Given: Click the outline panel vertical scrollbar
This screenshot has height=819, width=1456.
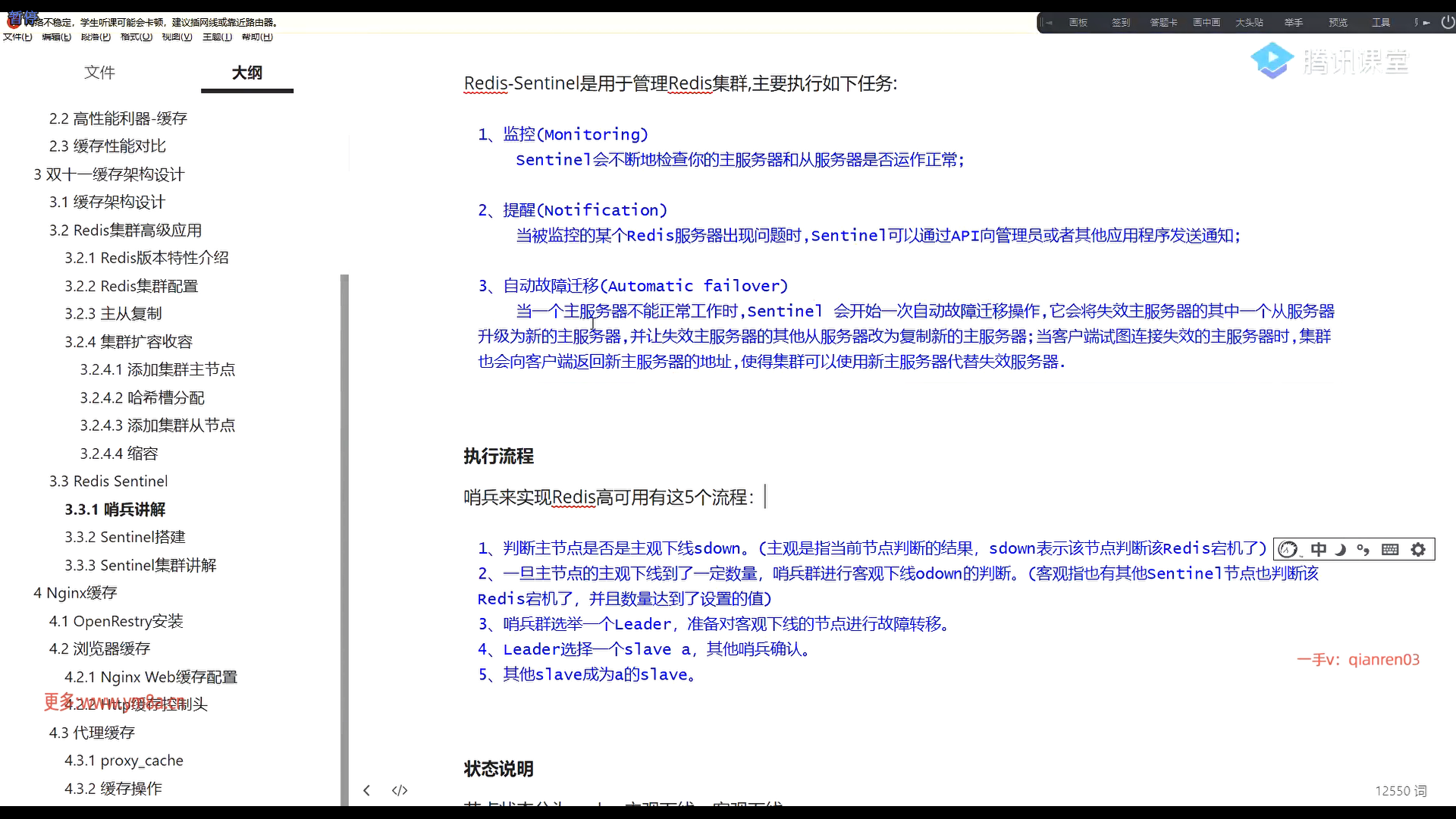Looking at the screenshot, I should coord(344,531).
